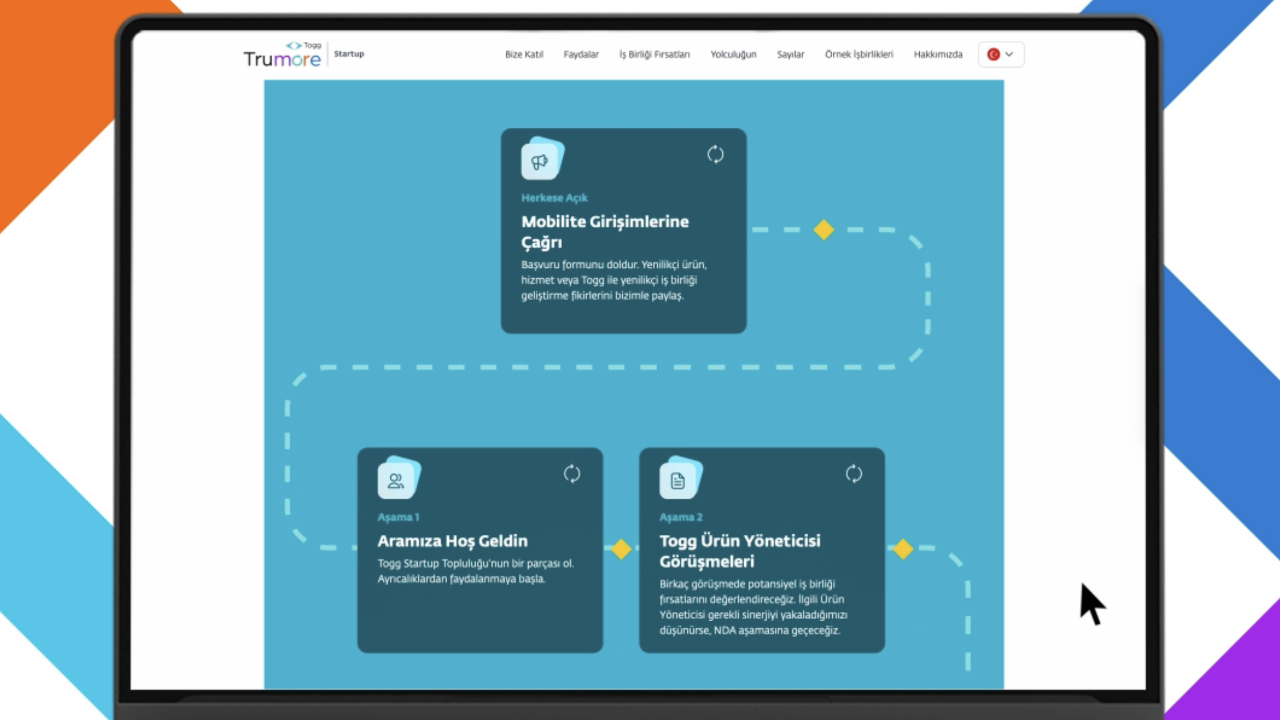Screen dimensions: 1280x720
Task: Click the Togg Startup Topluluğu'nun description text
Action: pos(476,571)
